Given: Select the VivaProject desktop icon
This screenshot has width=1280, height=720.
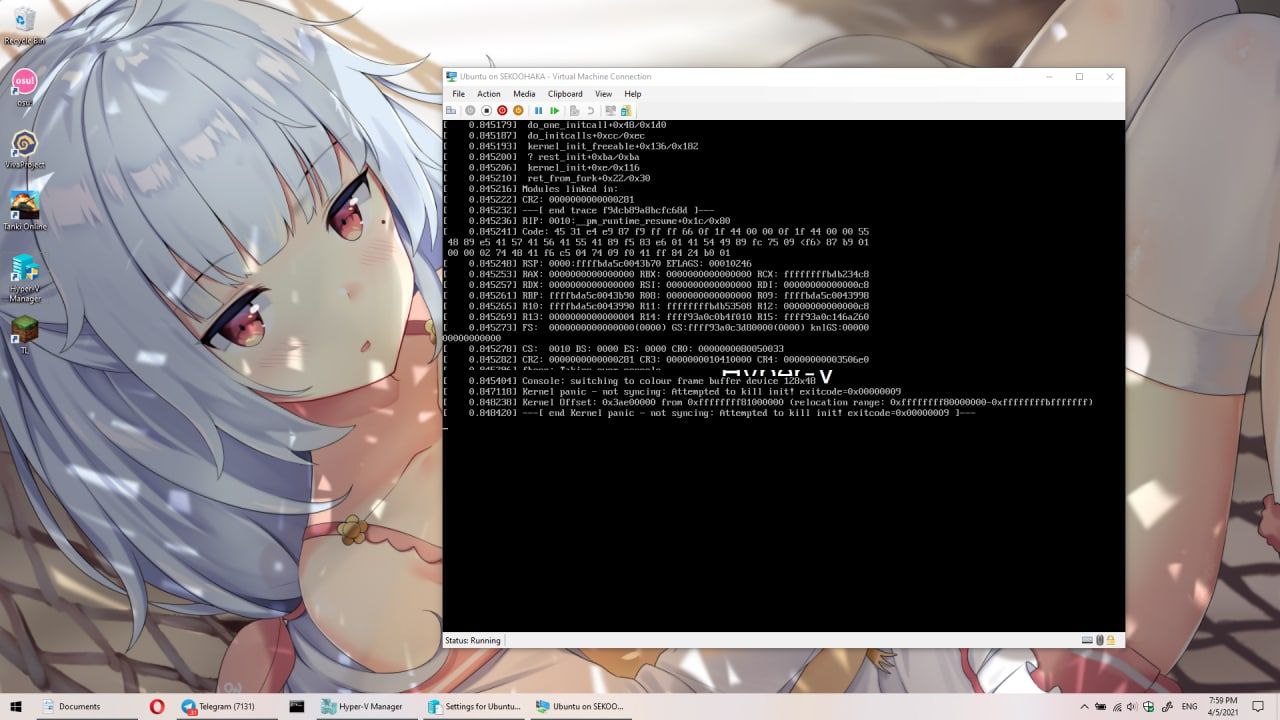Looking at the screenshot, I should tap(25, 150).
